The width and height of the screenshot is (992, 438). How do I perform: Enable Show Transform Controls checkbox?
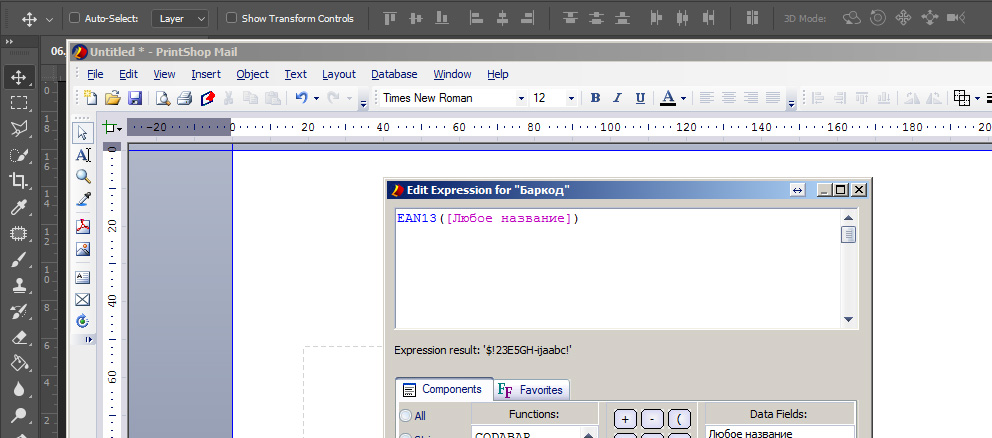coord(232,18)
